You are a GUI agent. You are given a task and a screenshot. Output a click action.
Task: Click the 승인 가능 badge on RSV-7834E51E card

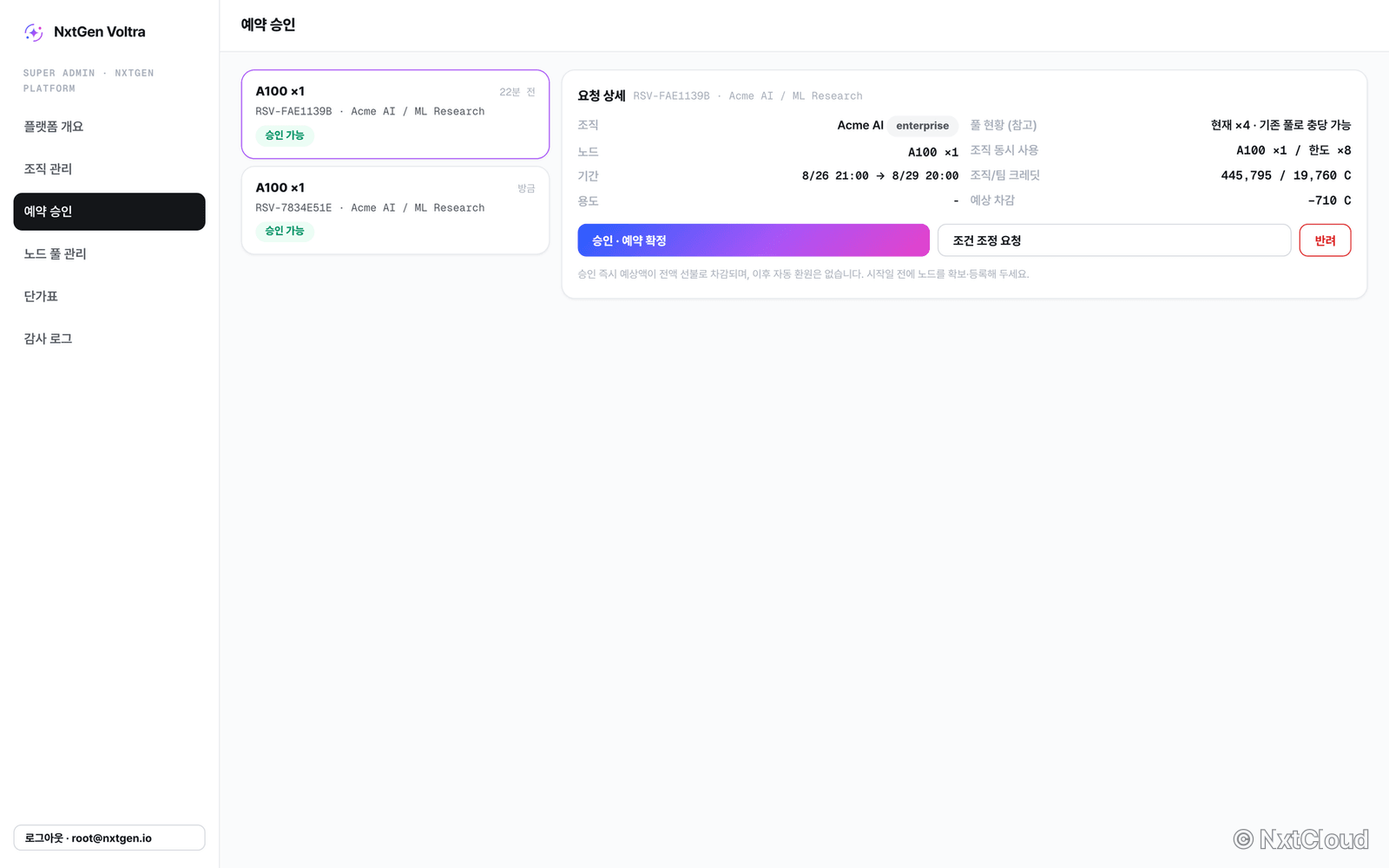coord(285,231)
